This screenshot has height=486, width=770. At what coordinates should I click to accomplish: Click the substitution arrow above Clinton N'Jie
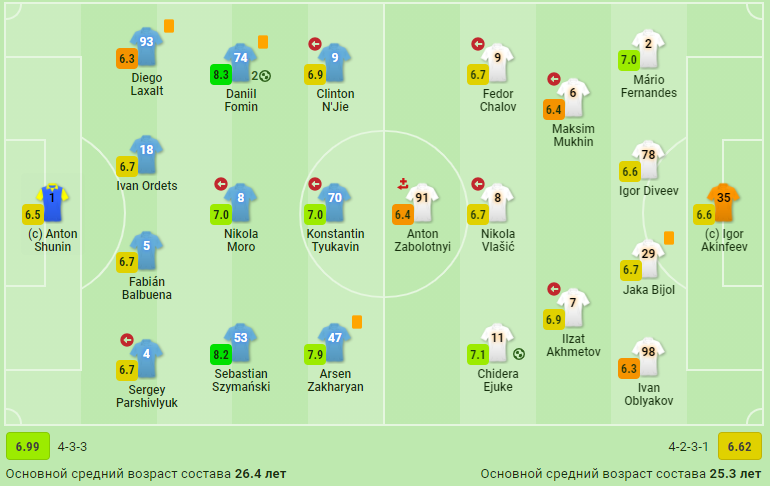315,44
